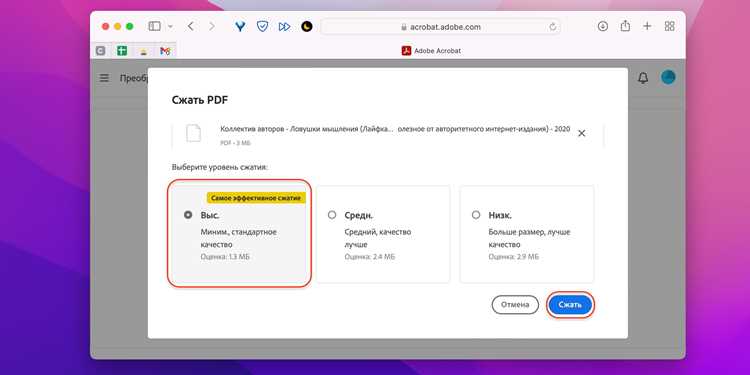Image resolution: width=750 pixels, height=375 pixels.
Task: Open the gray C pinned tab
Action: coord(100,50)
